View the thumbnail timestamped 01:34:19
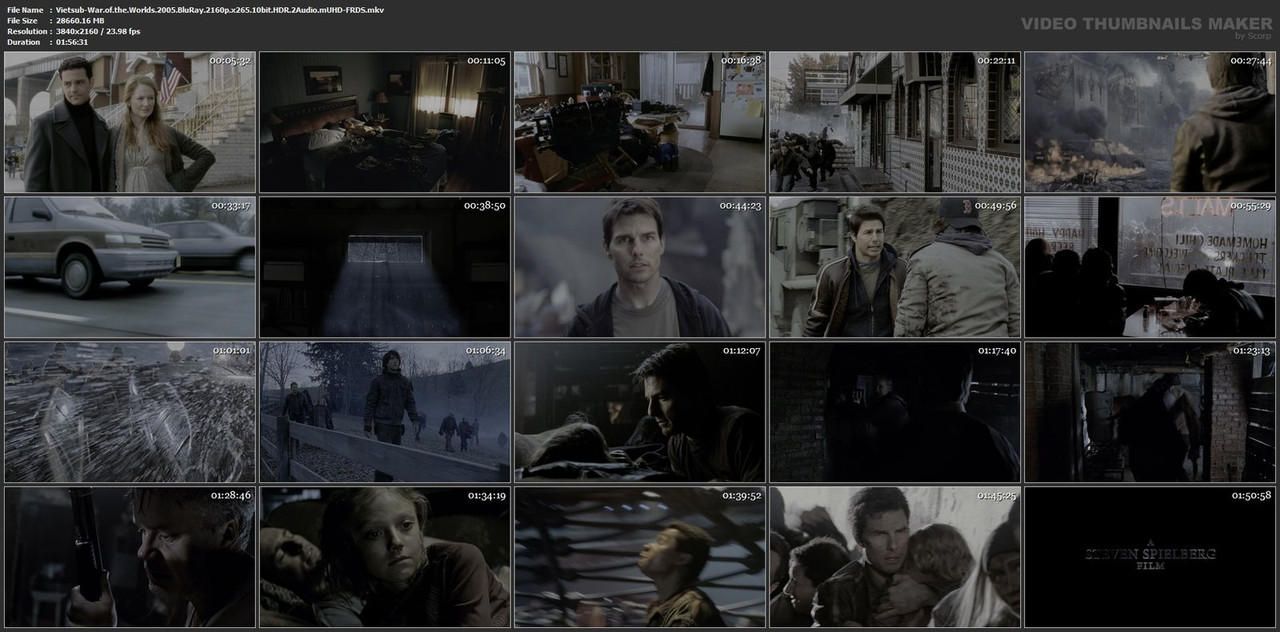The width and height of the screenshot is (1280, 632). point(385,557)
